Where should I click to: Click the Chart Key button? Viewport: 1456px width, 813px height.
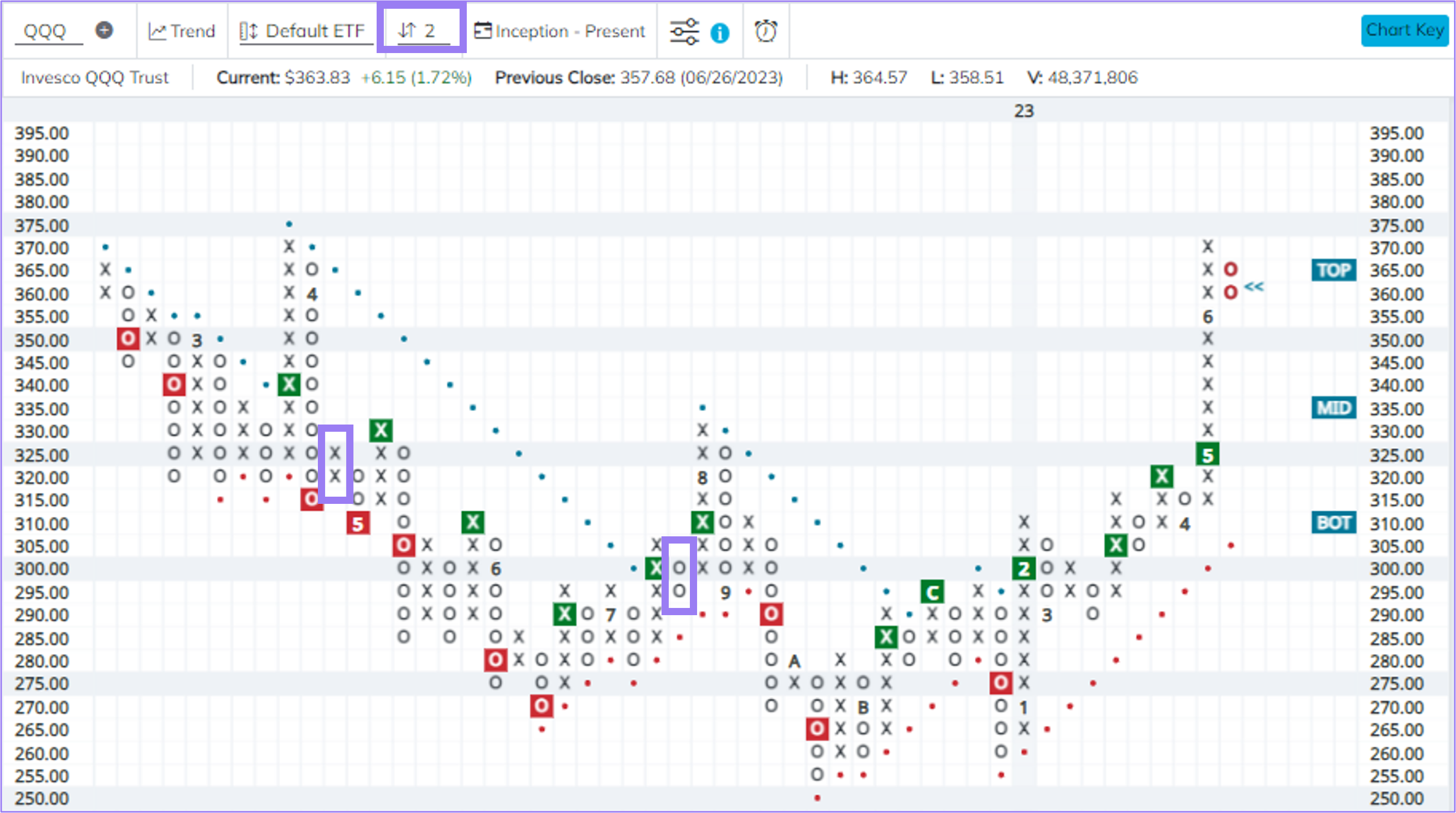[x=1405, y=30]
